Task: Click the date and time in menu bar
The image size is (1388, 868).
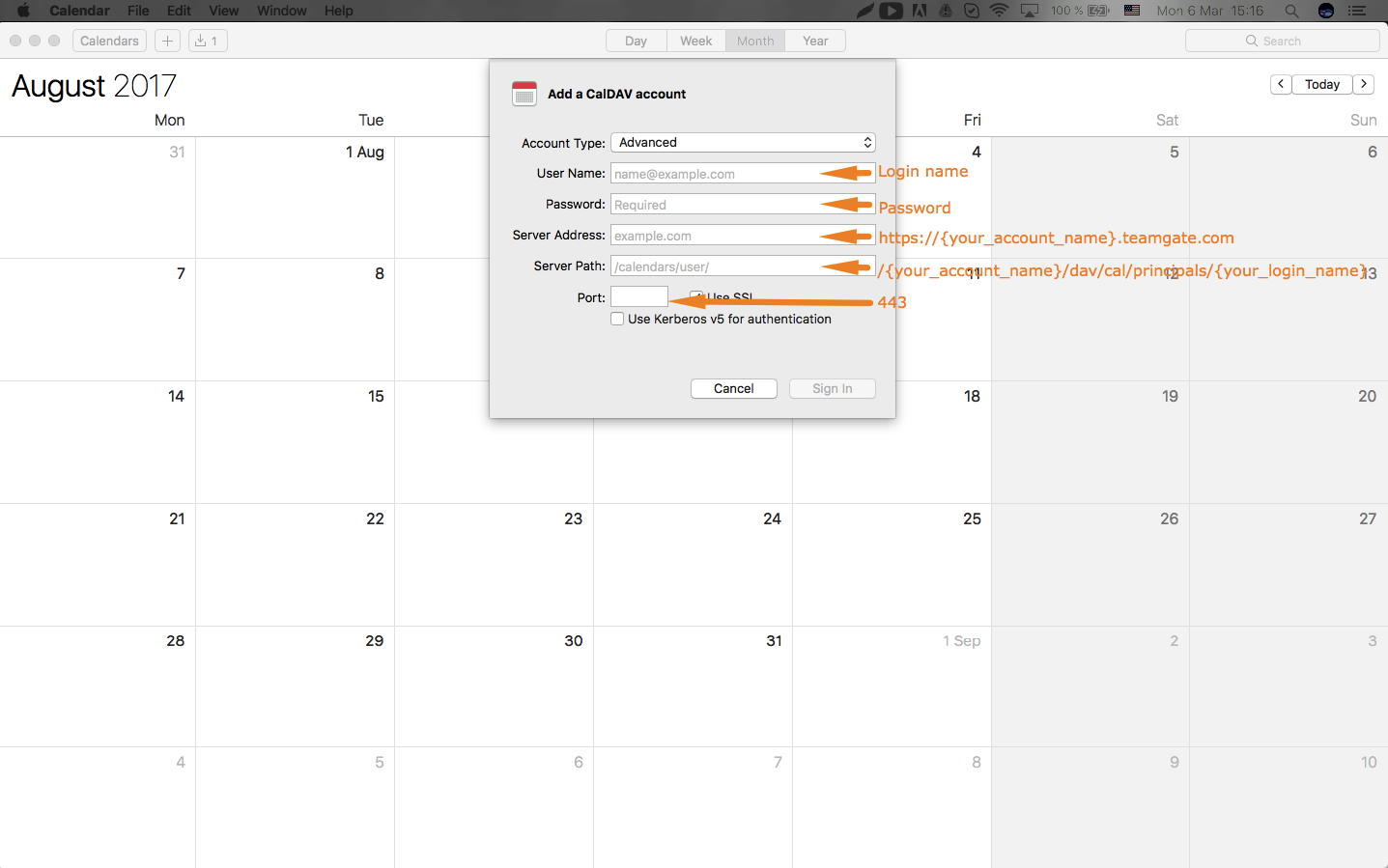Action: coord(1209,11)
